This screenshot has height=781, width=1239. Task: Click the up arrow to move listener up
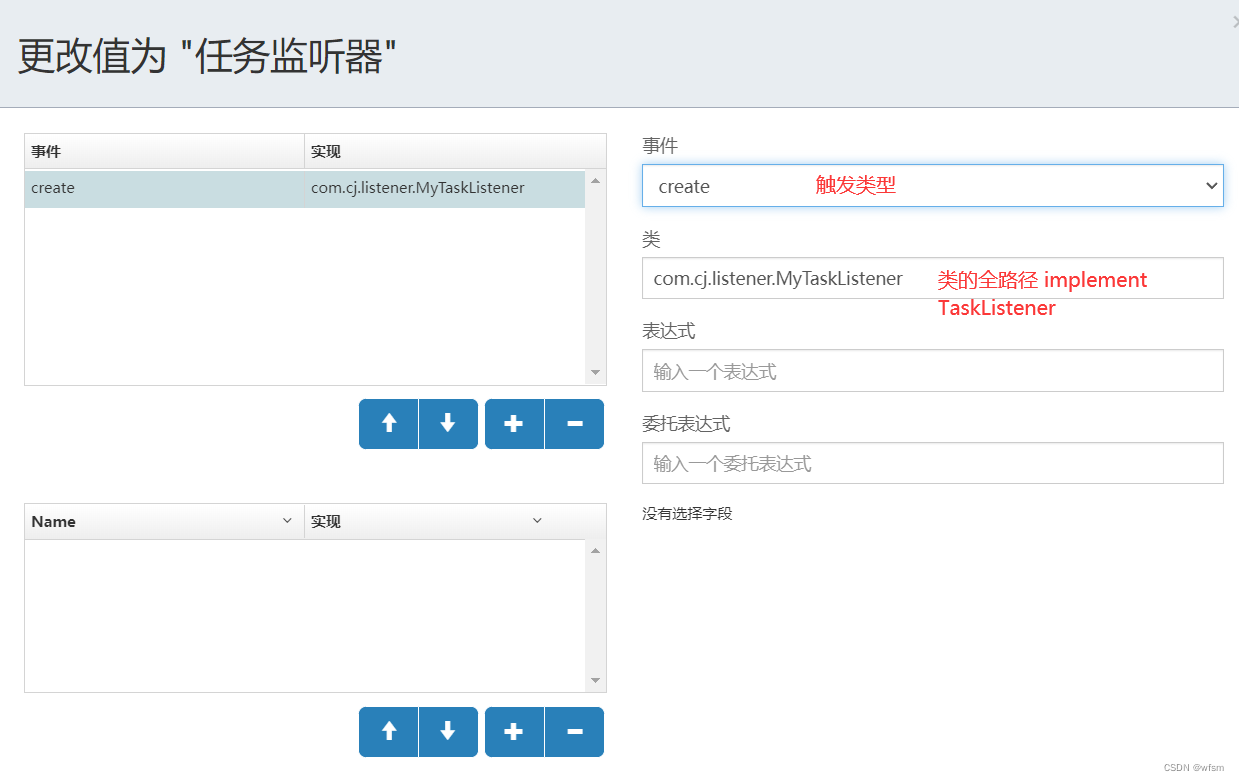pos(388,423)
